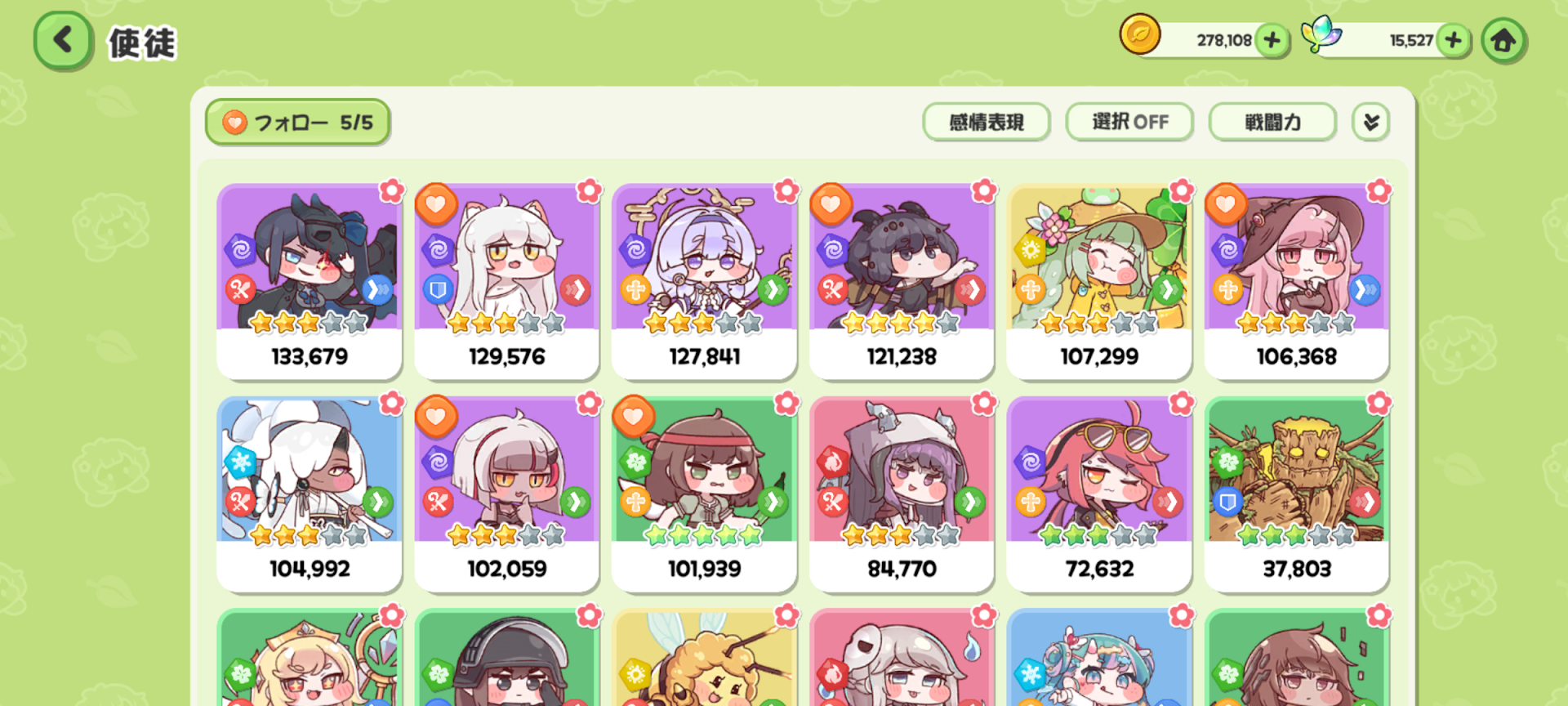Toggle follow heart on 121,238 character
The image size is (1568, 706).
pyautogui.click(x=831, y=203)
